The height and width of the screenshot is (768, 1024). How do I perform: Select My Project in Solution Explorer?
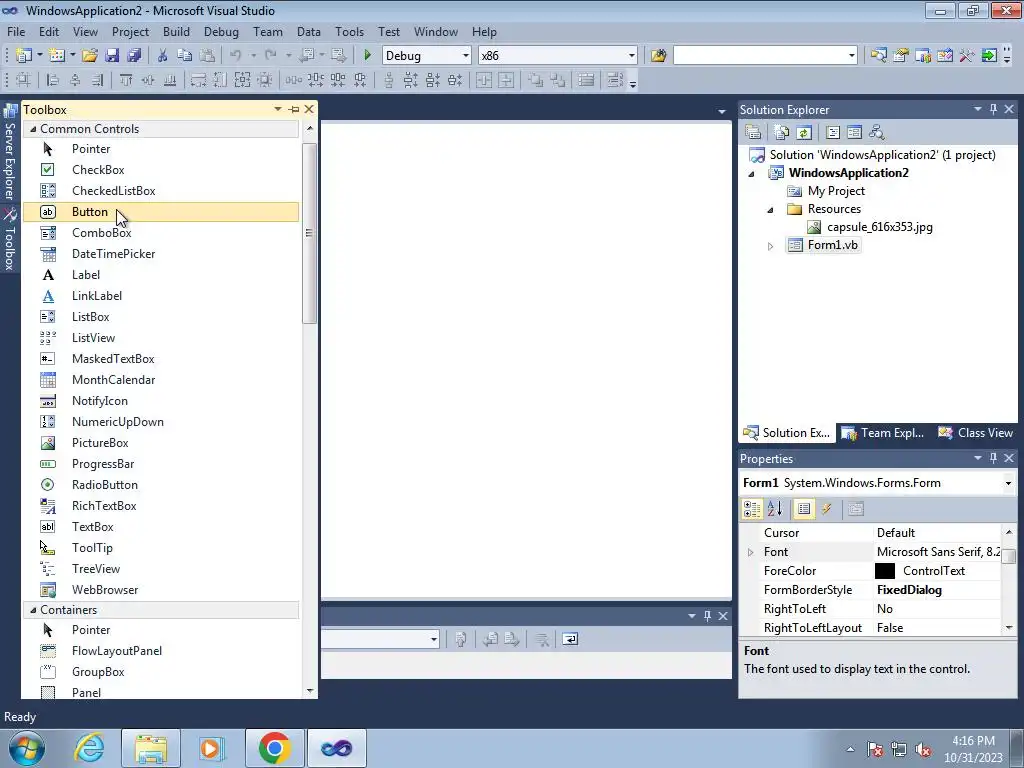point(836,191)
